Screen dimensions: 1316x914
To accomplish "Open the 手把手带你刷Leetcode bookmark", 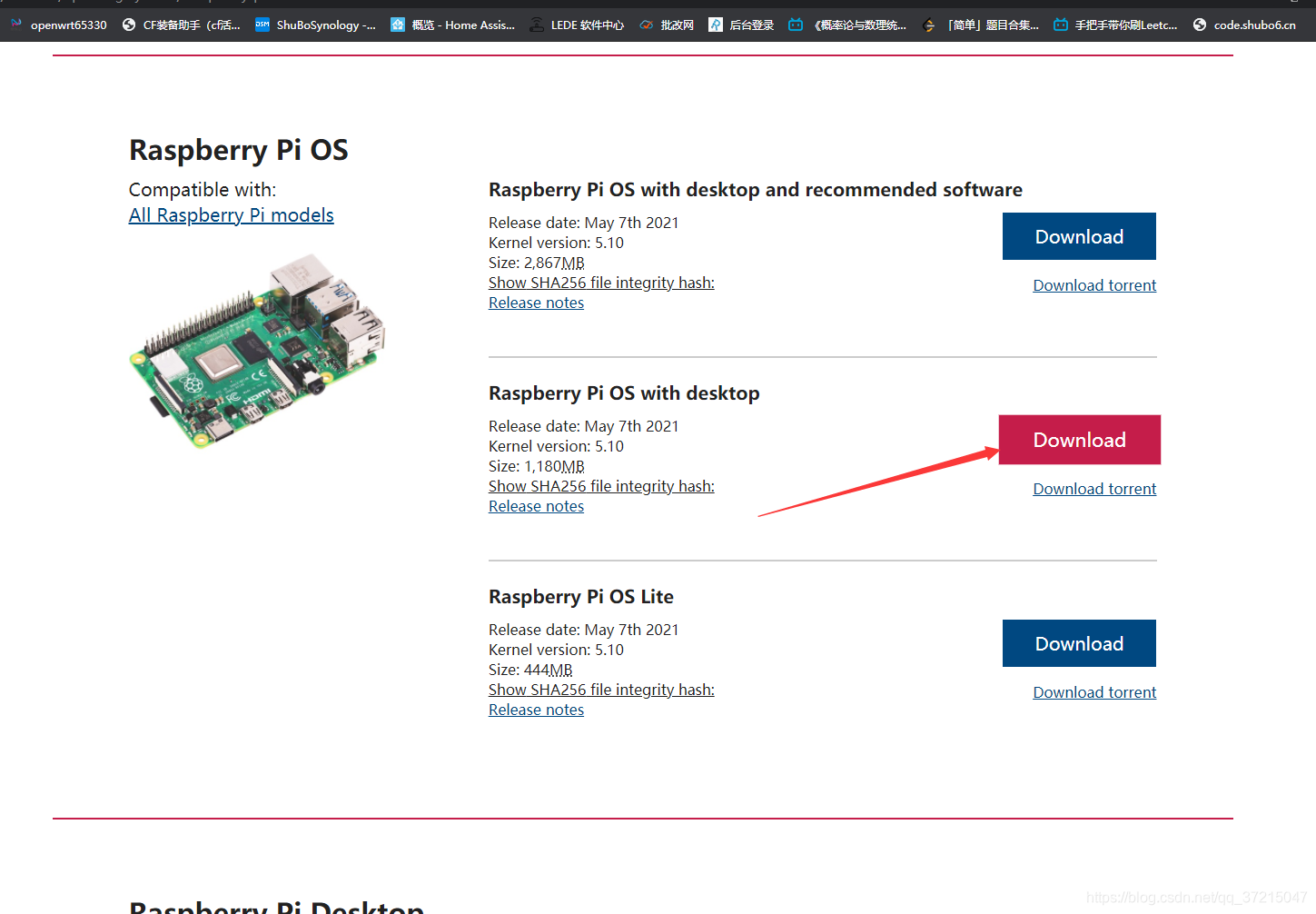I will click(x=1115, y=25).
